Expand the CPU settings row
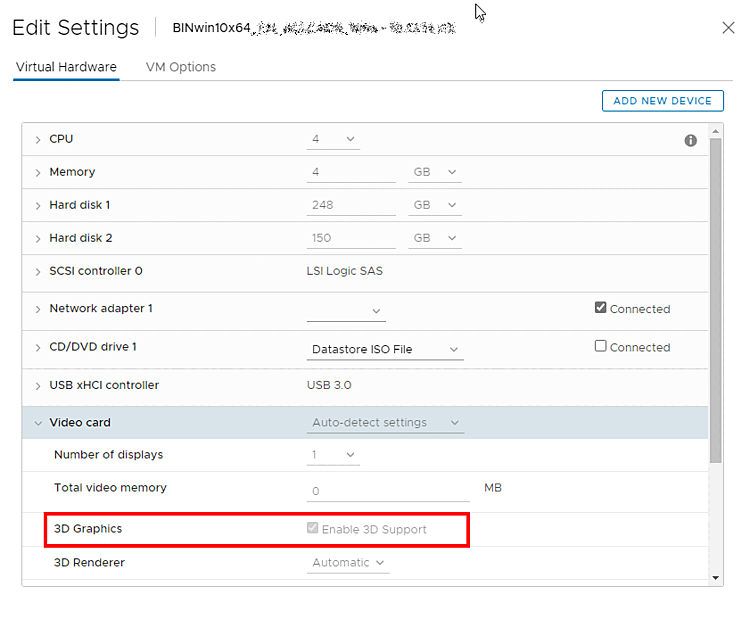Screen dimensions: 750x636 [x=38, y=140]
